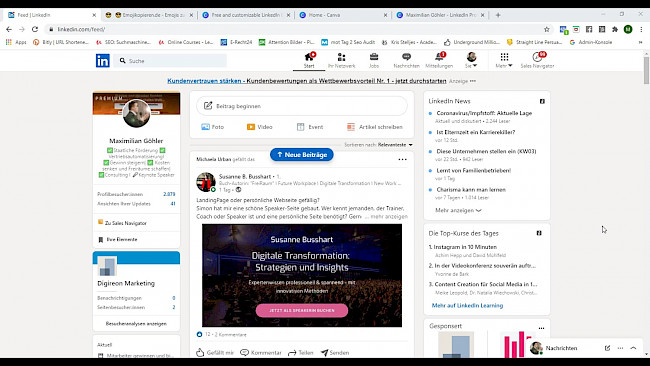Open ad options dots beside Anzeige
Screen dimensions: 650x366
[x=473, y=81]
